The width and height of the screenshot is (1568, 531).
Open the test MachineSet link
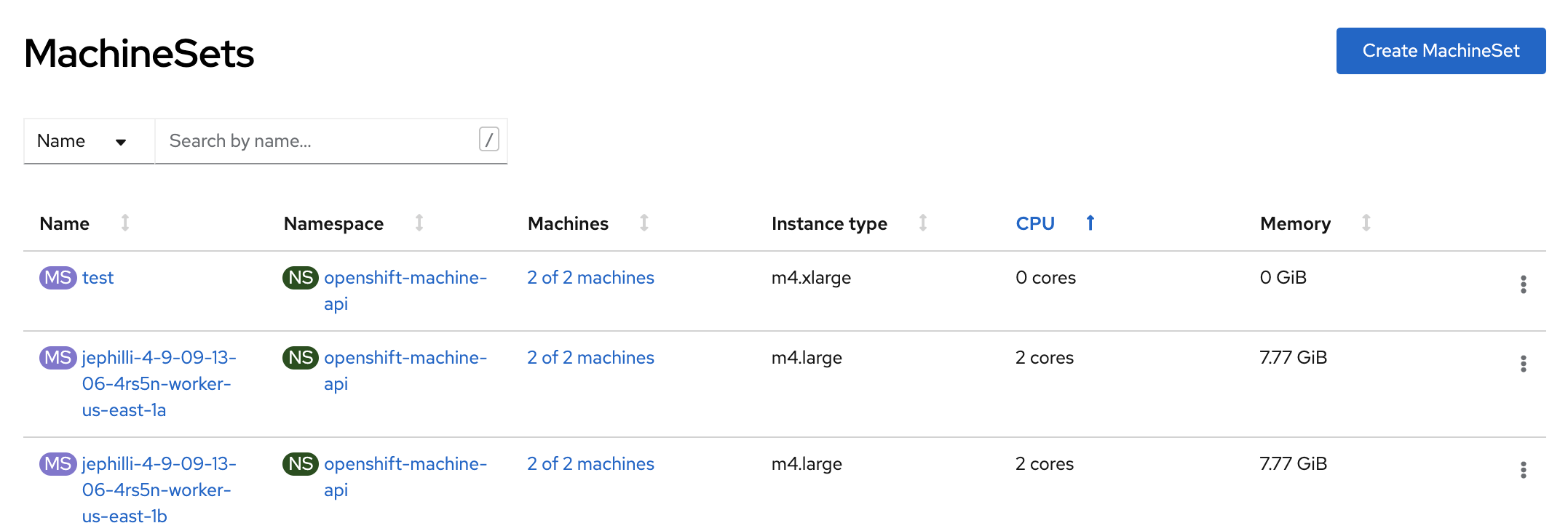98,278
